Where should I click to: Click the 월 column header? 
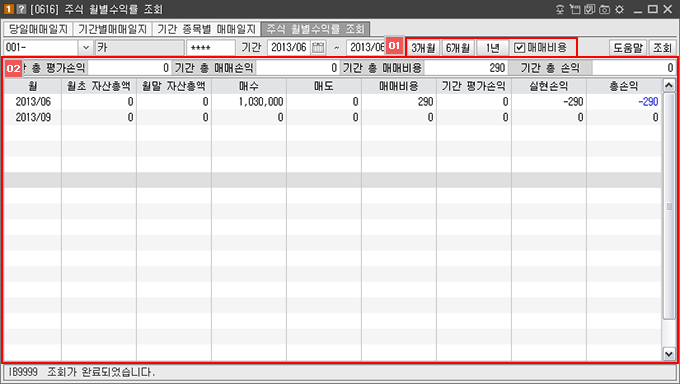pyautogui.click(x=33, y=86)
